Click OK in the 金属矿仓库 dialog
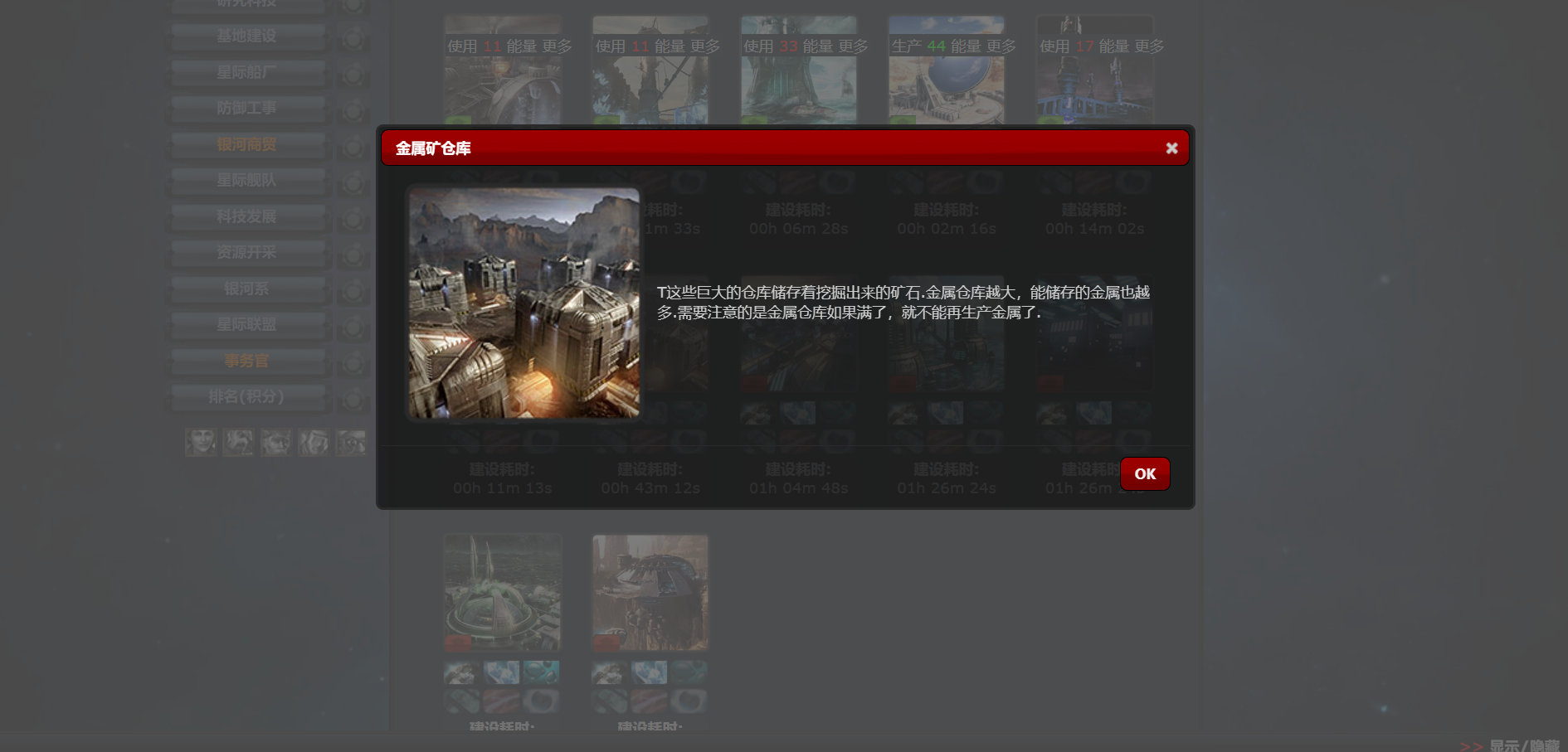Image resolution: width=1568 pixels, height=752 pixels. pyautogui.click(x=1145, y=473)
